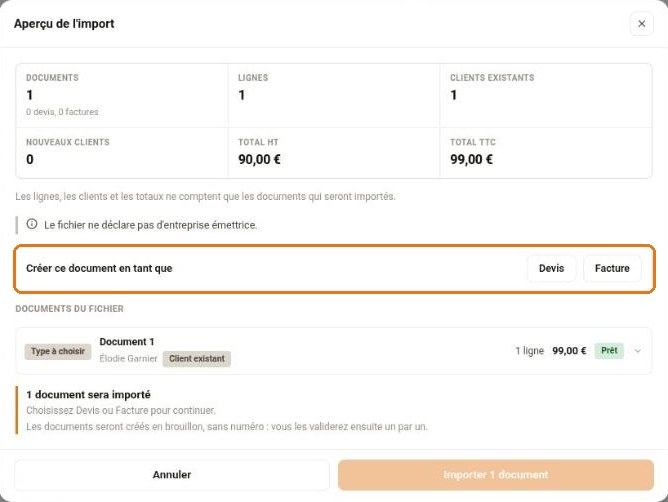Viewport: 668px width, 502px height.
Task: Click the 99,00 € amount in Document 1 row
Action: (x=569, y=351)
